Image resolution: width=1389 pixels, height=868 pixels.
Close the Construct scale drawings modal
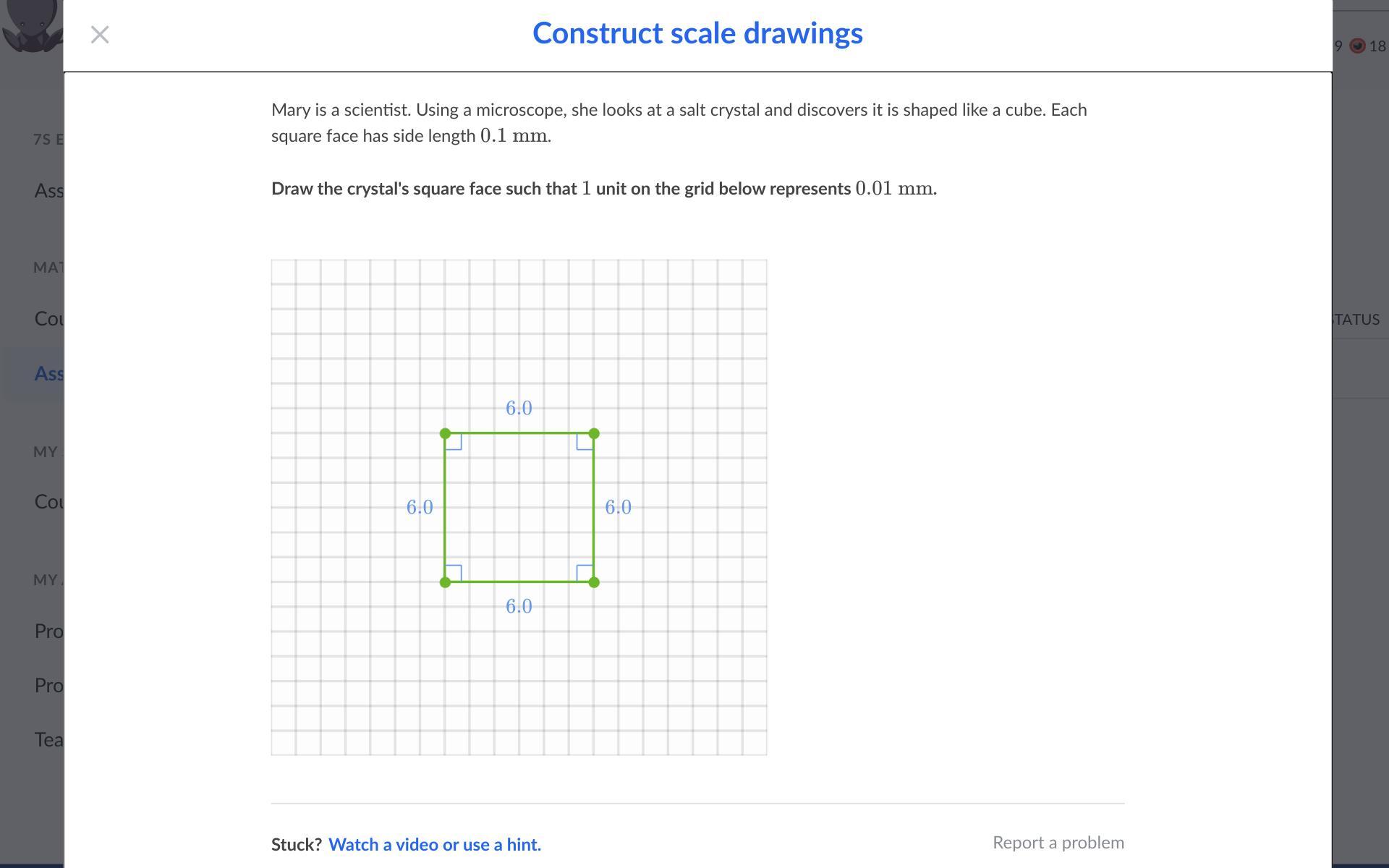[x=100, y=35]
